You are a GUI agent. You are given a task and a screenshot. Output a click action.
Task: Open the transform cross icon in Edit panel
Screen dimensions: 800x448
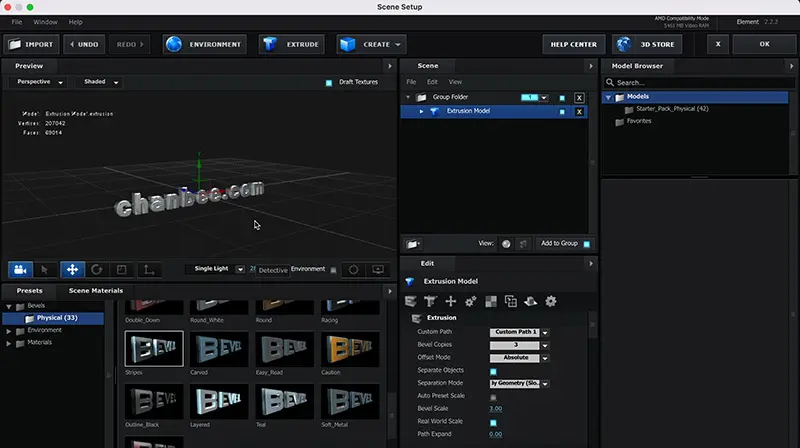click(x=451, y=302)
